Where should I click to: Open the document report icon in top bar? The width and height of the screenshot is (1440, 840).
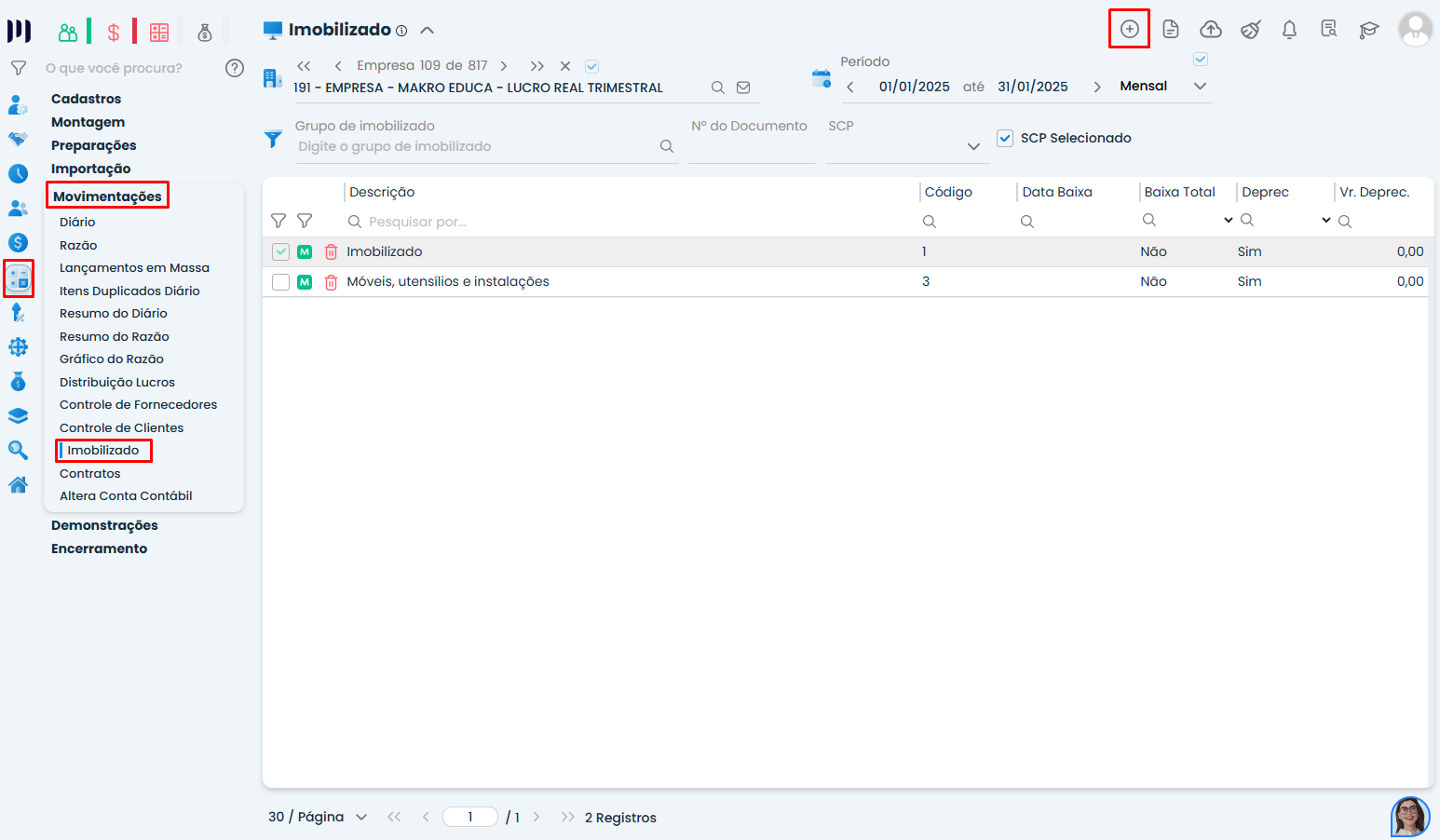pos(1171,29)
